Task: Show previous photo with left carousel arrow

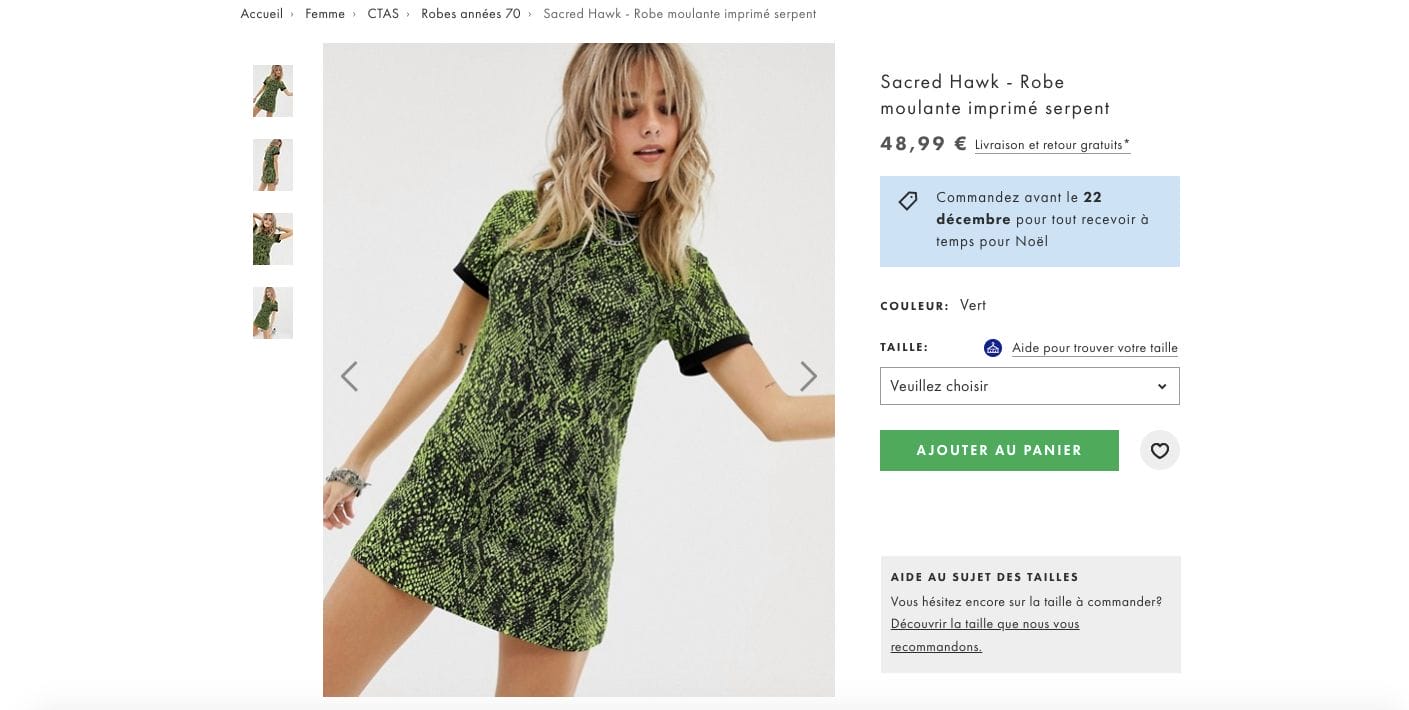Action: coord(349,376)
